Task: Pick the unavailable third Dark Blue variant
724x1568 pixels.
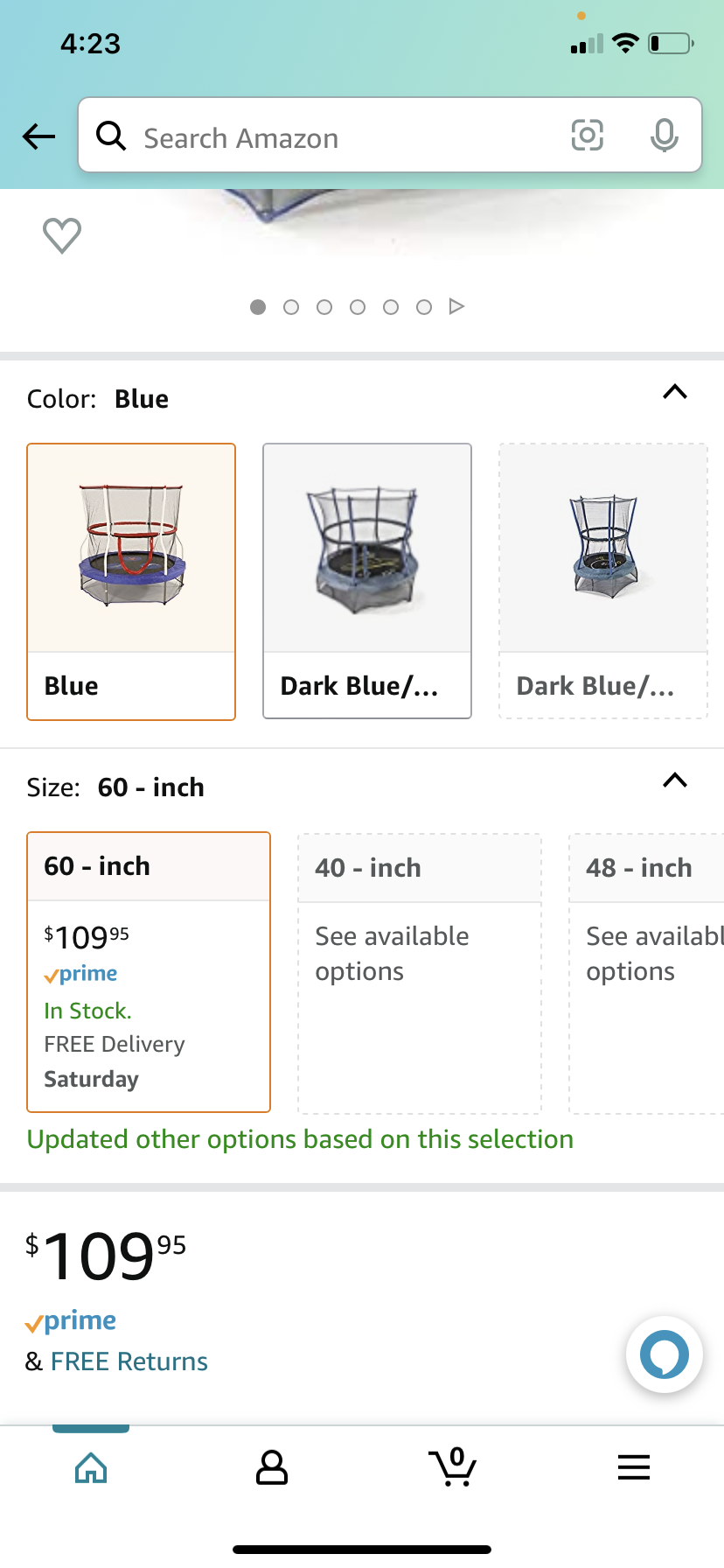Action: tap(603, 582)
